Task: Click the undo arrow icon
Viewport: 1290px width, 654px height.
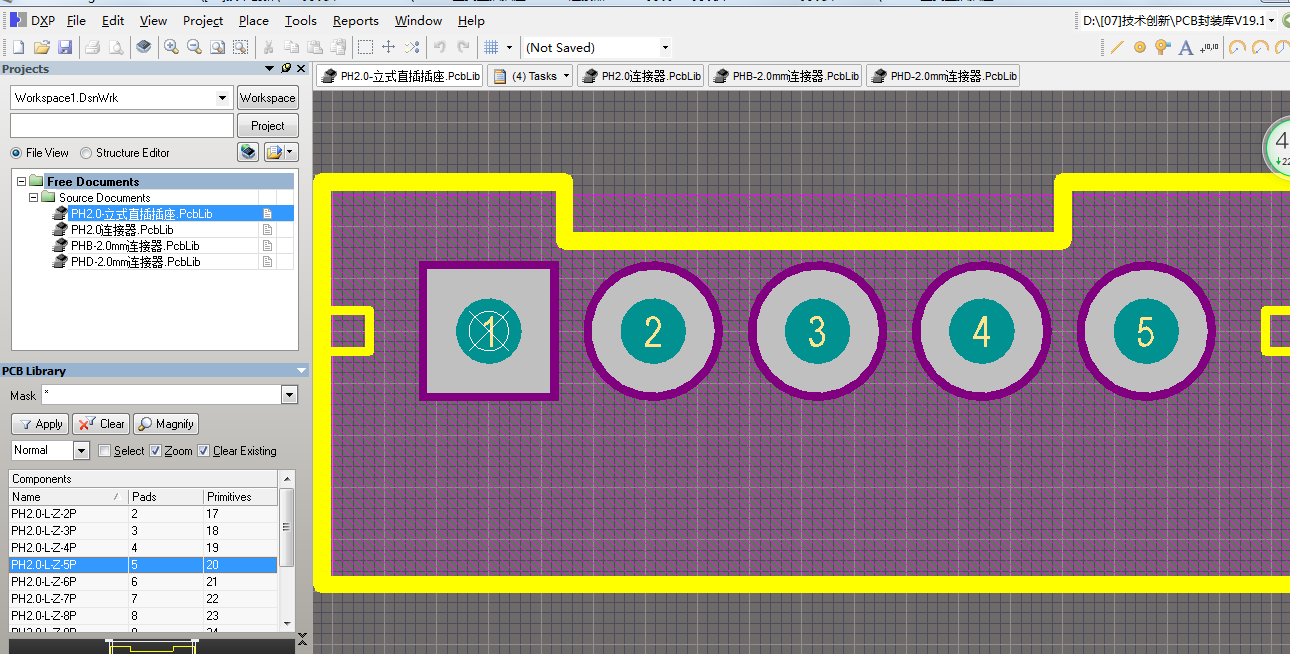Action: (x=440, y=47)
